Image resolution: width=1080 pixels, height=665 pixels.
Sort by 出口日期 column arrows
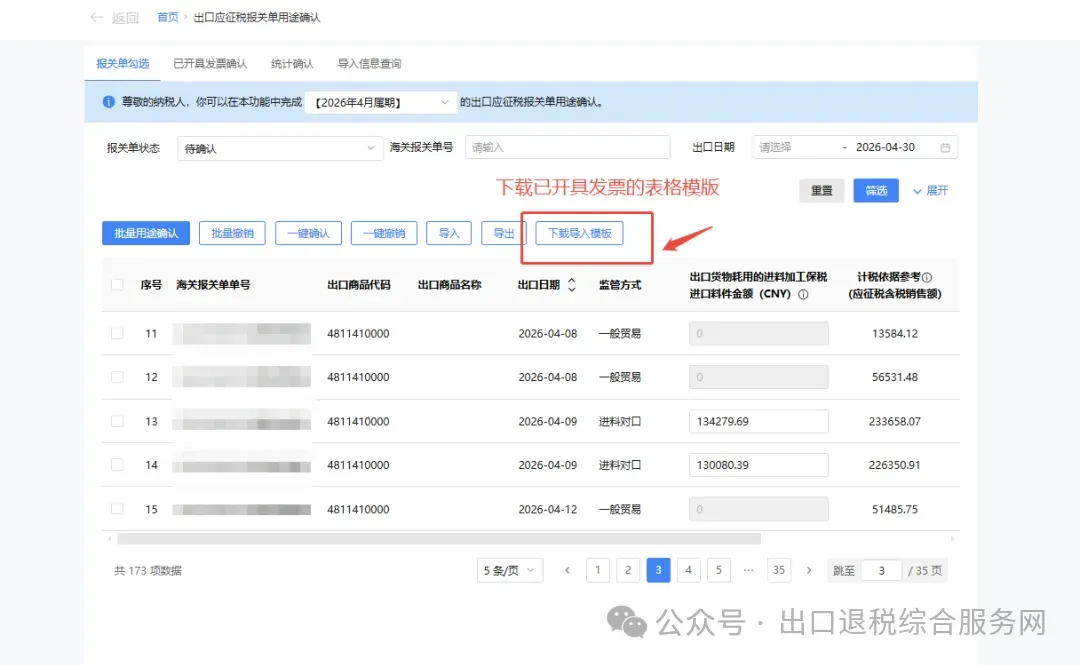(572, 285)
